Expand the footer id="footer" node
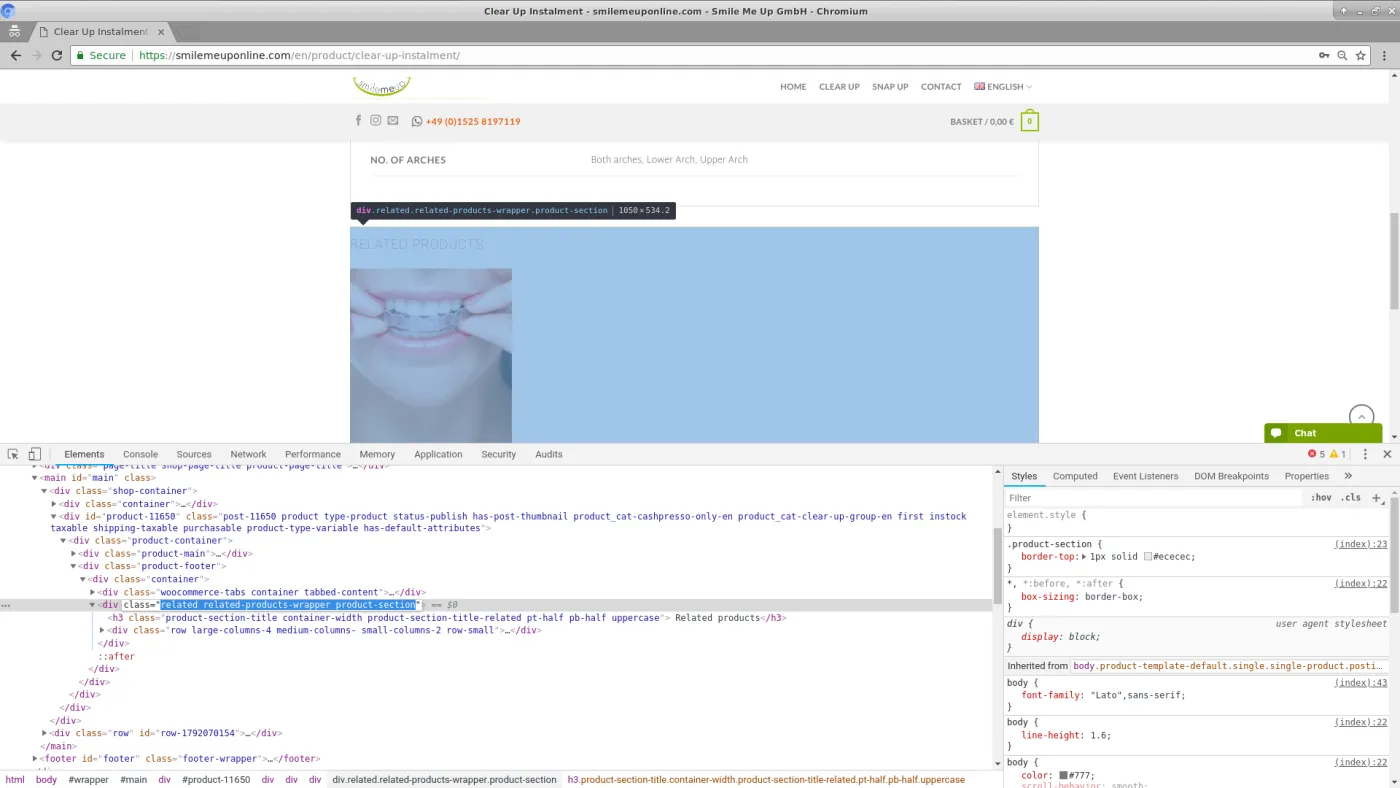The height and width of the screenshot is (788, 1400). [35, 759]
